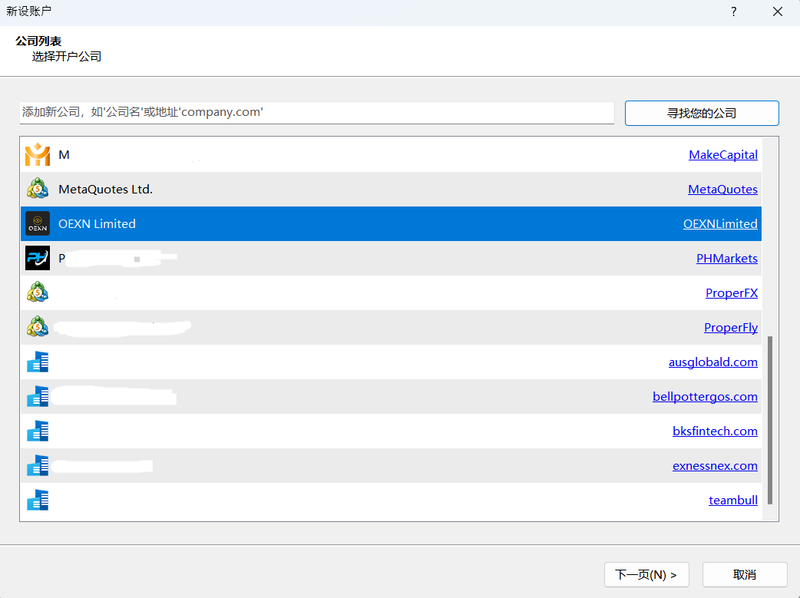The height and width of the screenshot is (598, 800).
Task: Select the OEXN Limited company name
Action: [97, 223]
